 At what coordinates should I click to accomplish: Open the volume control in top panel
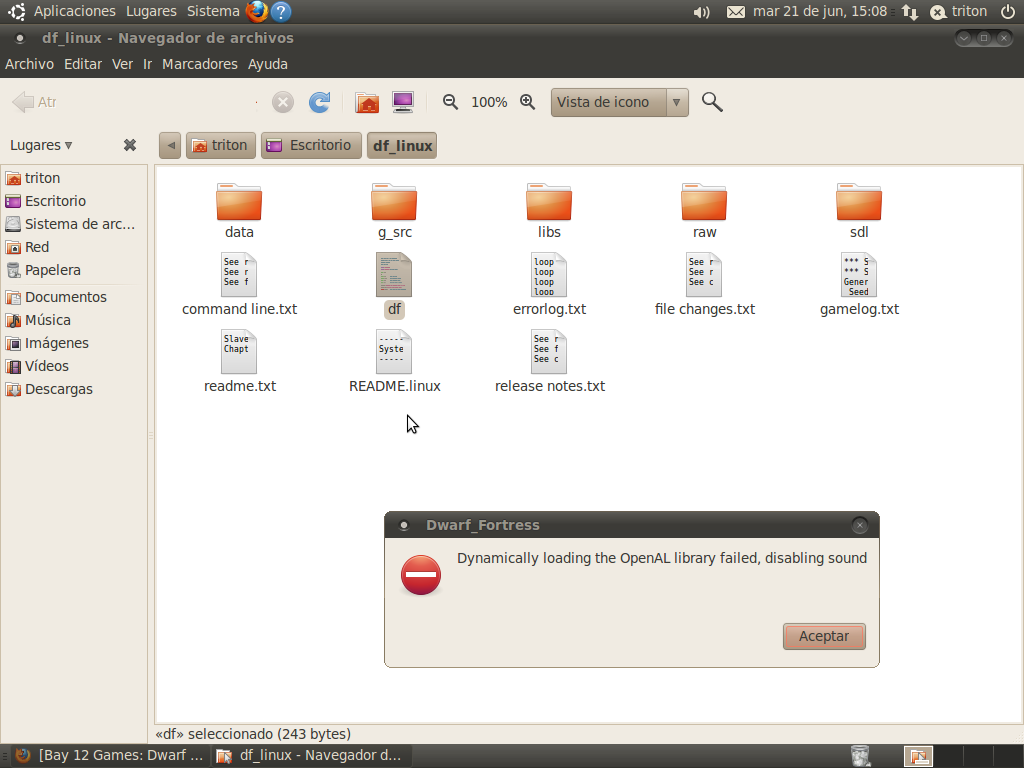[x=701, y=12]
